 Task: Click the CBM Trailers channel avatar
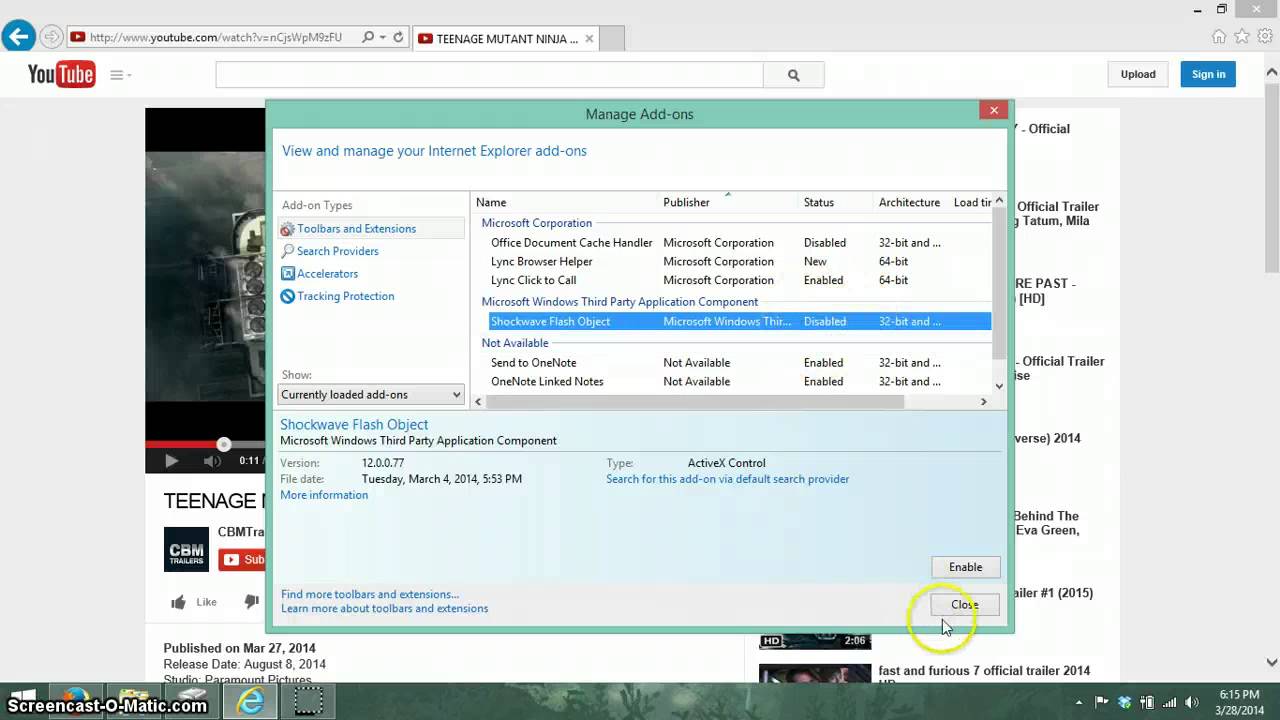point(186,549)
